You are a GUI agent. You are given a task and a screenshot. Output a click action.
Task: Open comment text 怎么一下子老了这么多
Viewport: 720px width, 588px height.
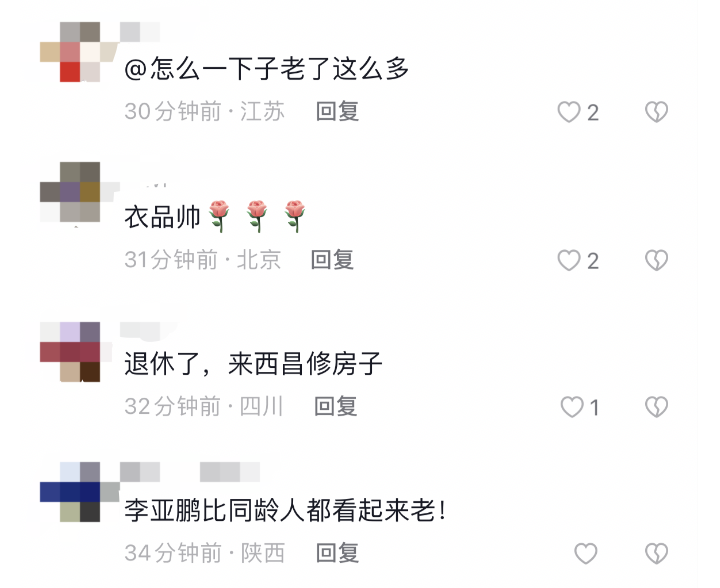coord(266,69)
